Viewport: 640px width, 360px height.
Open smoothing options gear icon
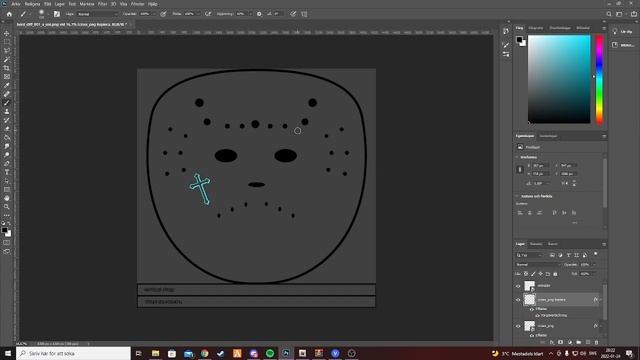click(259, 14)
